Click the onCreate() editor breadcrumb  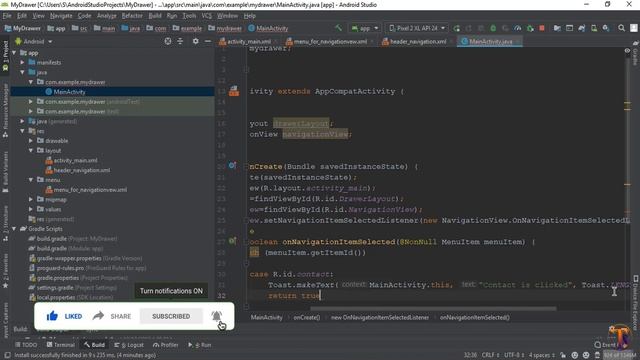pos(307,318)
